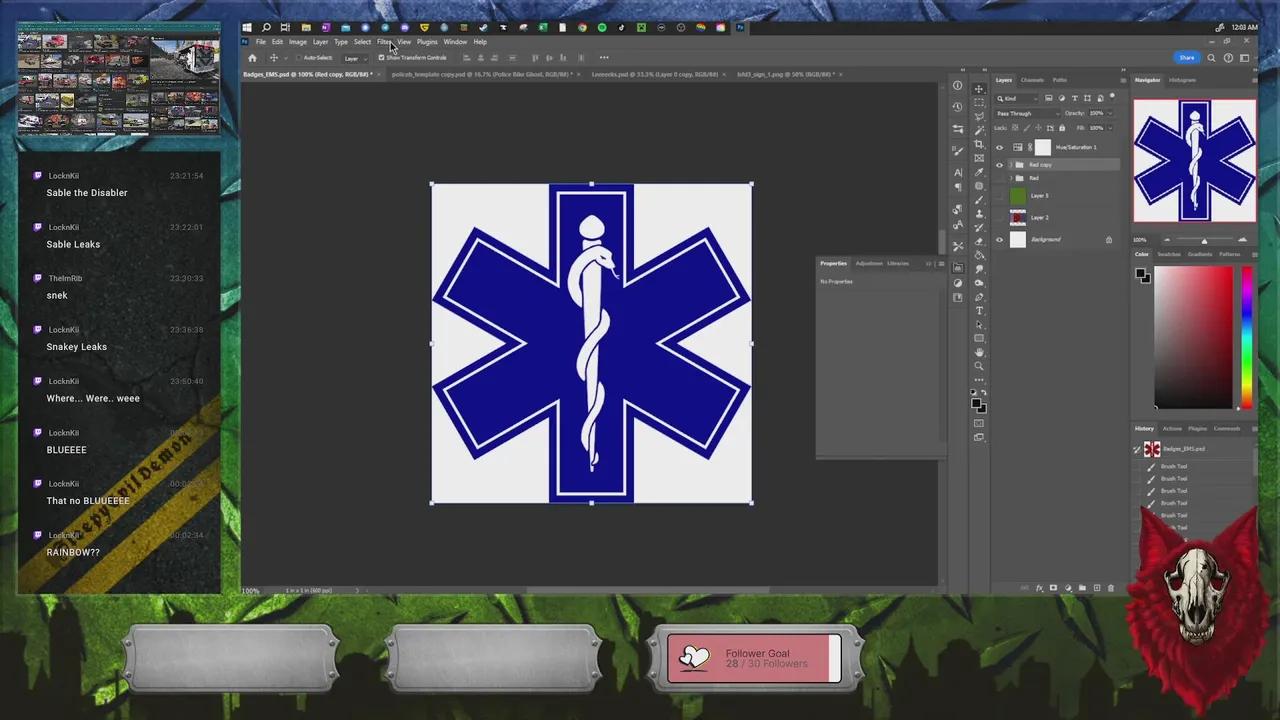
Task: Select the Pen tool
Action: [979, 297]
